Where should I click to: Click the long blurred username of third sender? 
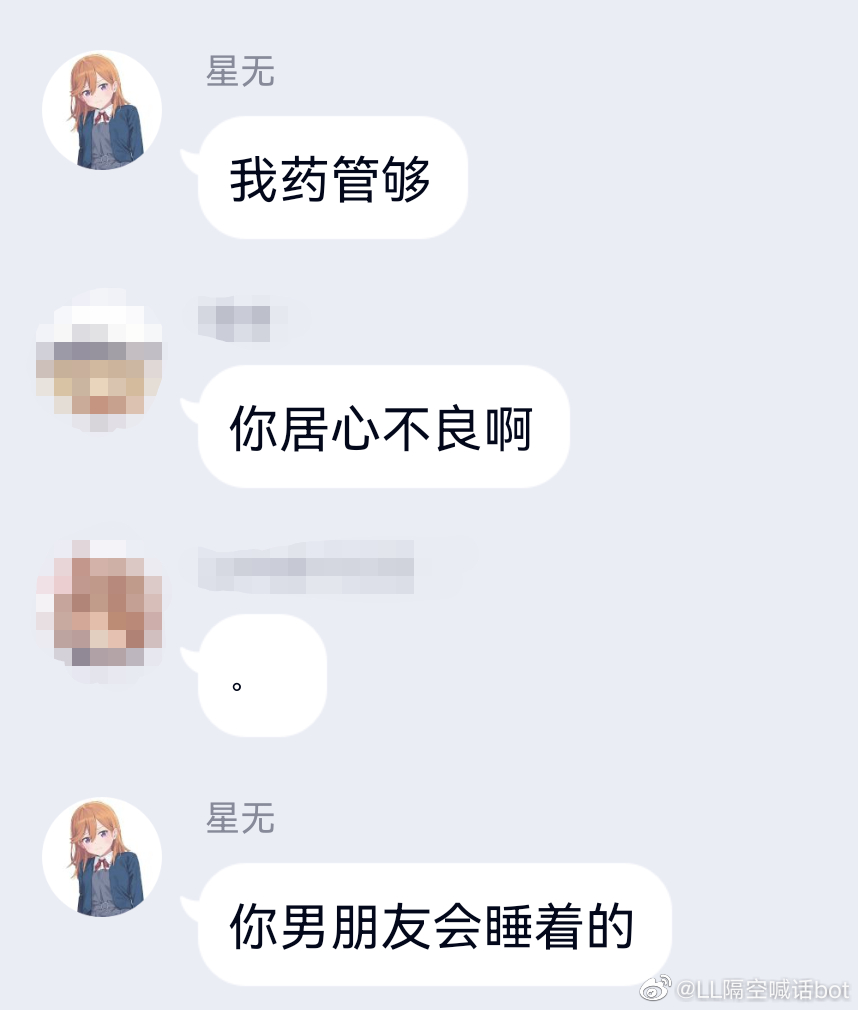(306, 567)
